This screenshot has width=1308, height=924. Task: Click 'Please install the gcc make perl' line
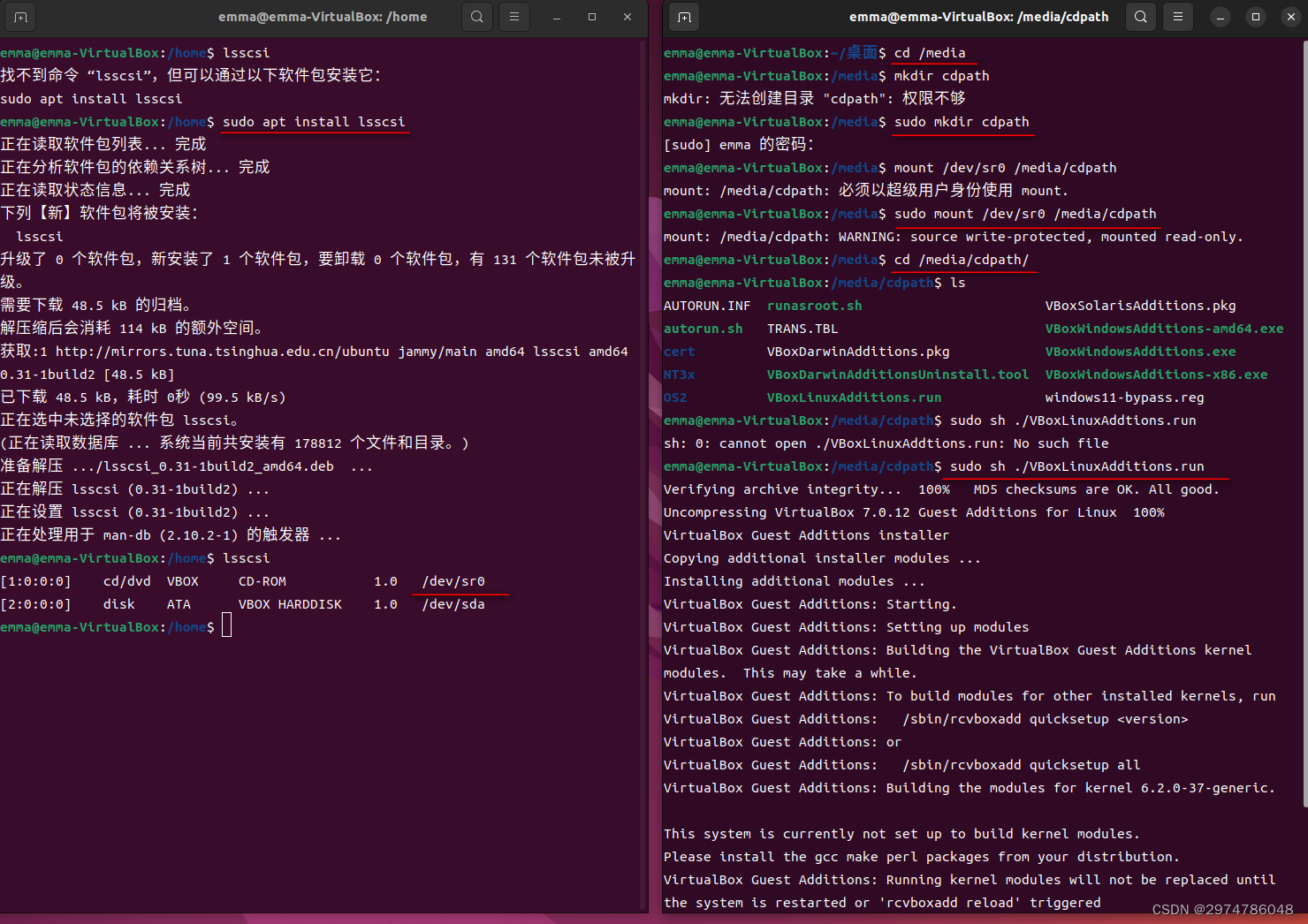[922, 857]
